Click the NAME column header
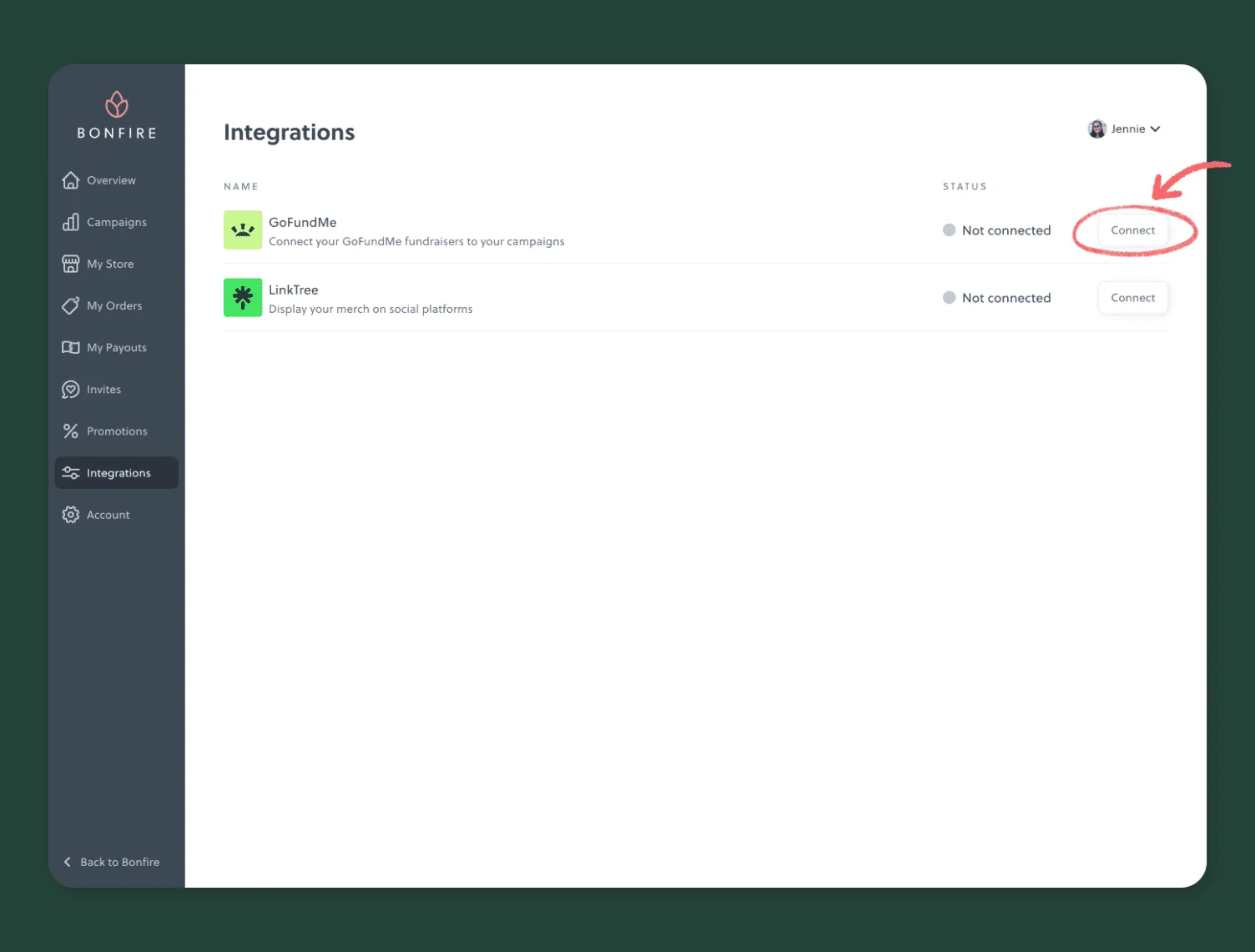1255x952 pixels. click(241, 187)
